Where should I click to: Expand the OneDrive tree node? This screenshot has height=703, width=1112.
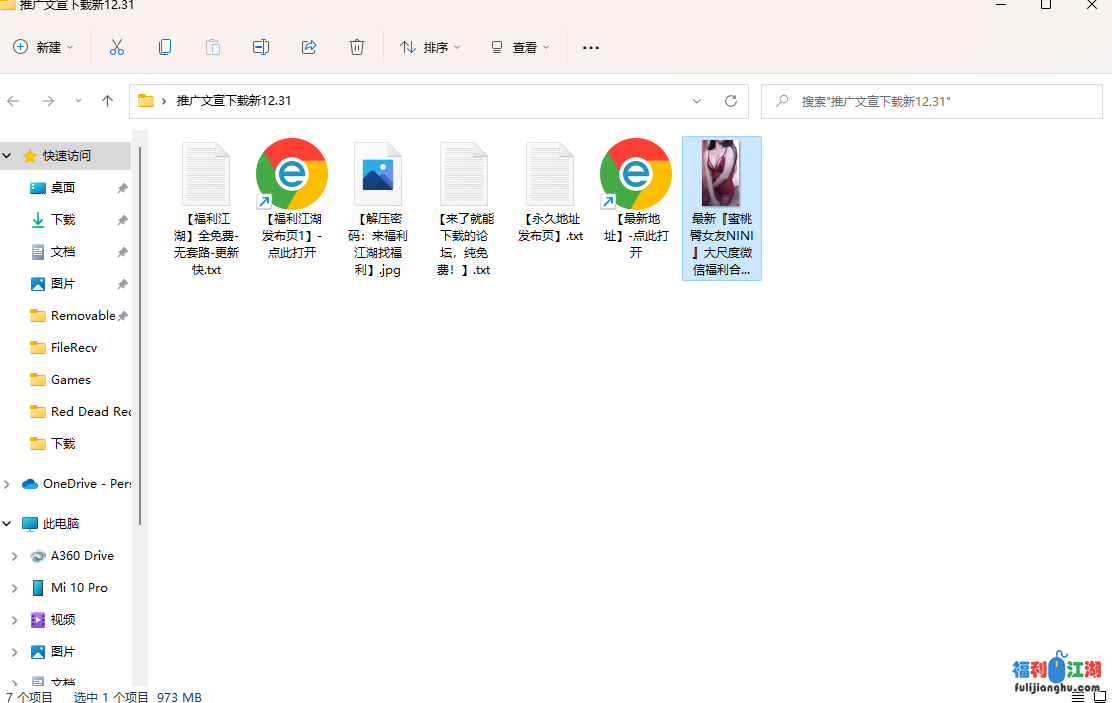pos(8,484)
